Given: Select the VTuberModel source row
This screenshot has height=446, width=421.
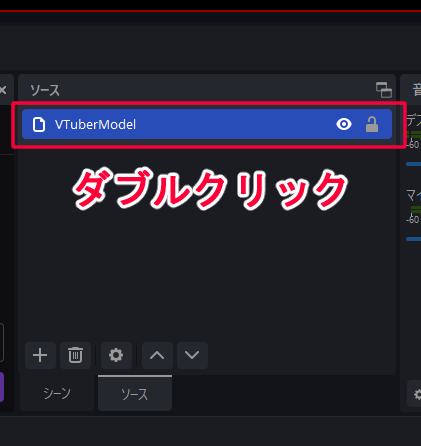Looking at the screenshot, I should tap(207, 124).
